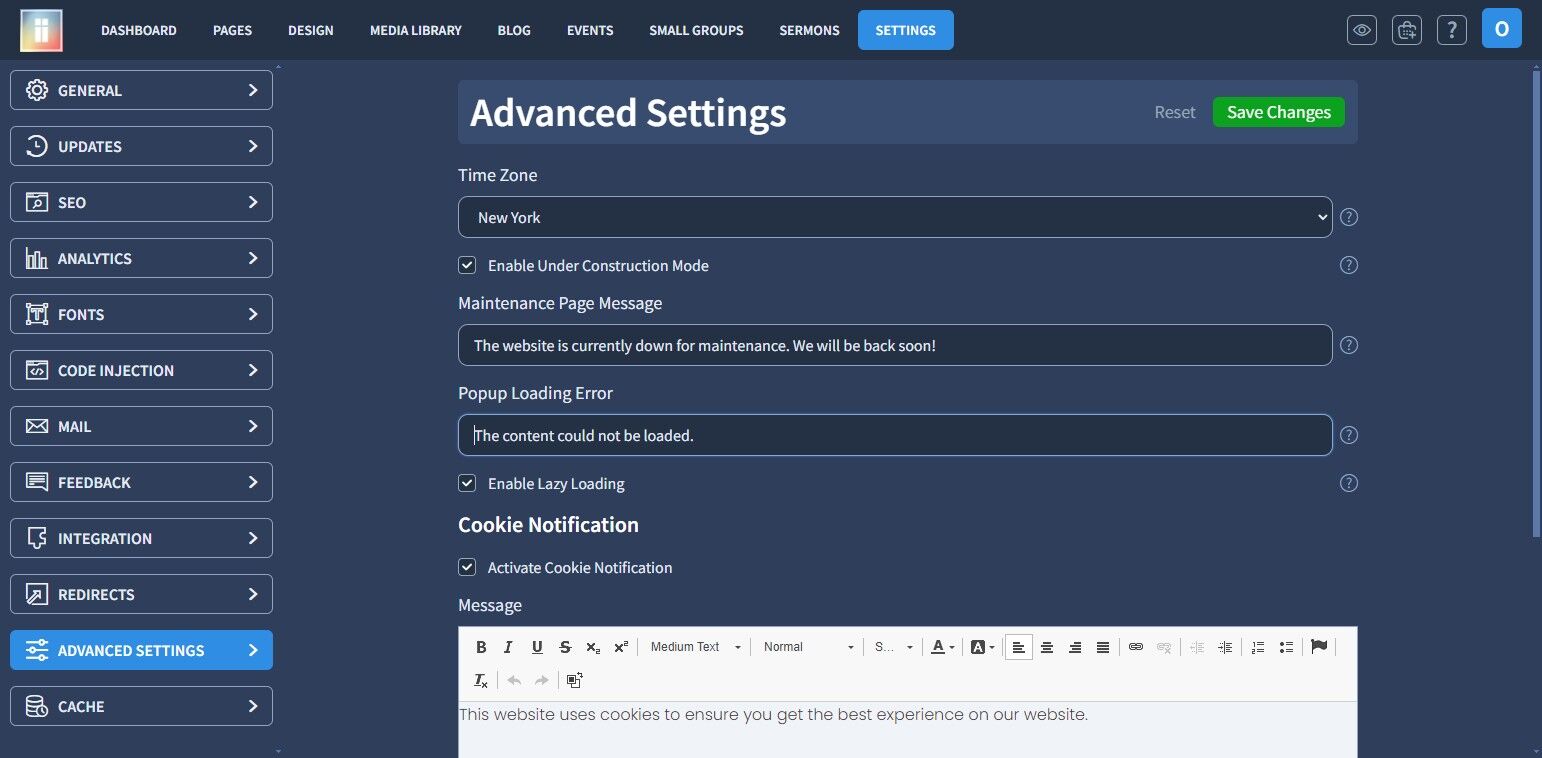
Task: Toggle Activate Cookie Notification checkbox
Action: [467, 567]
